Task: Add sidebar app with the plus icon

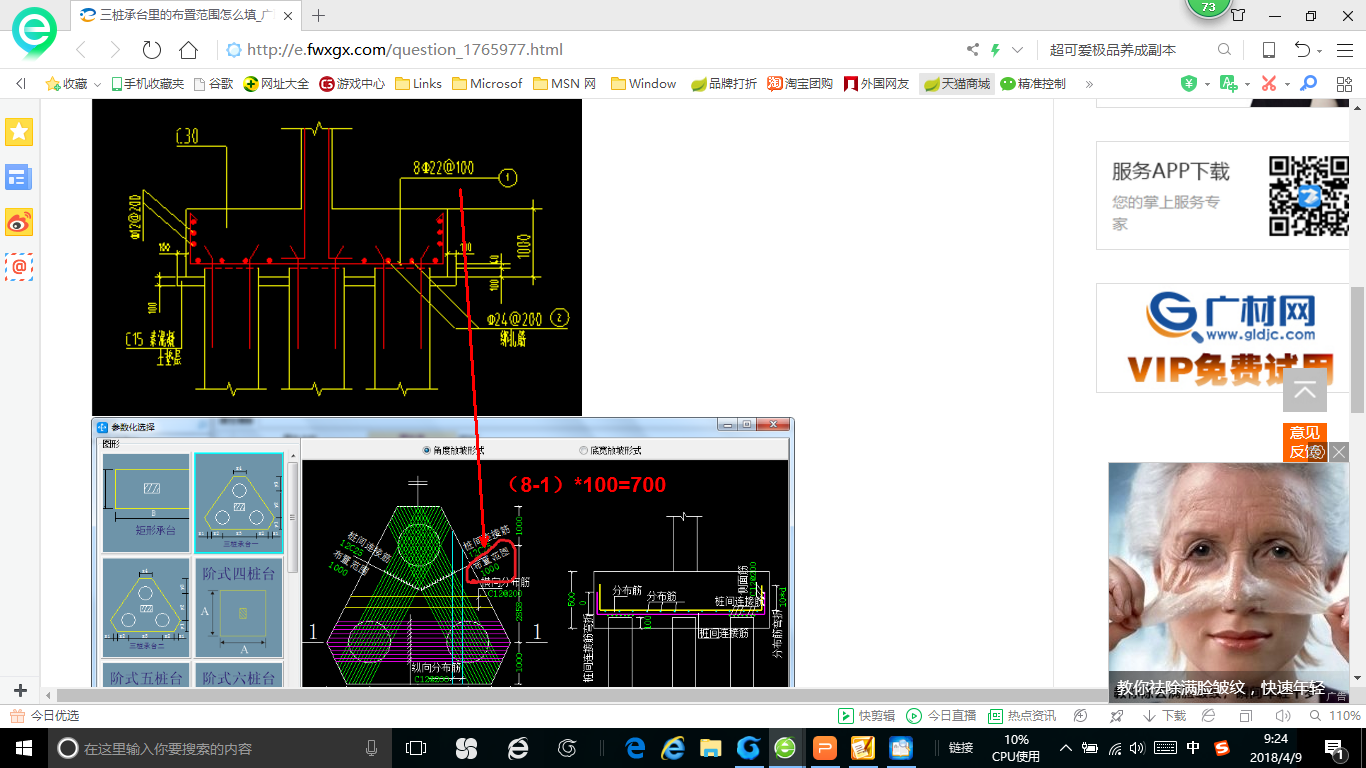Action: [x=20, y=691]
